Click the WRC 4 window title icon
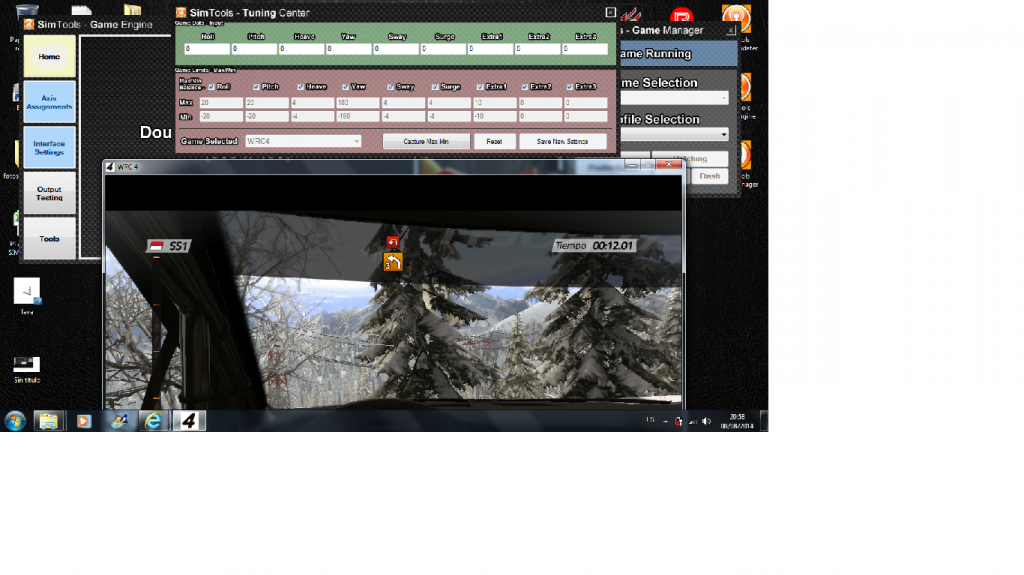Viewport: 1024px width, 575px height. pos(110,167)
